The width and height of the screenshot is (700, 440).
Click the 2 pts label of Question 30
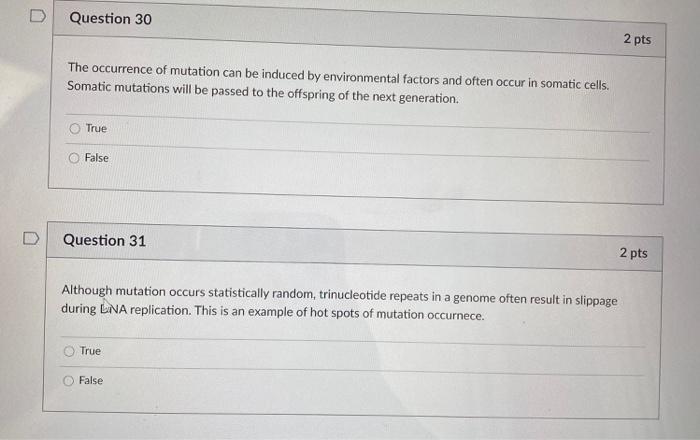click(637, 39)
